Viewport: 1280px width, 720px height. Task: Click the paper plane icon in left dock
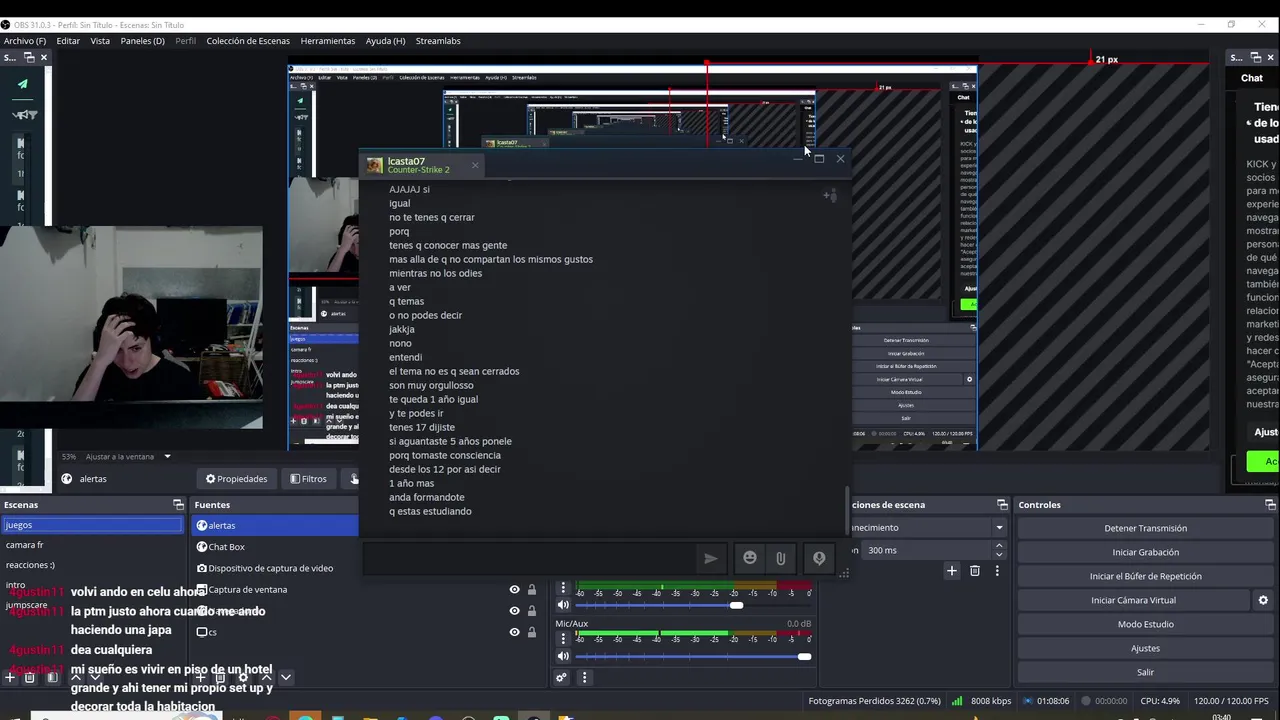(x=23, y=84)
